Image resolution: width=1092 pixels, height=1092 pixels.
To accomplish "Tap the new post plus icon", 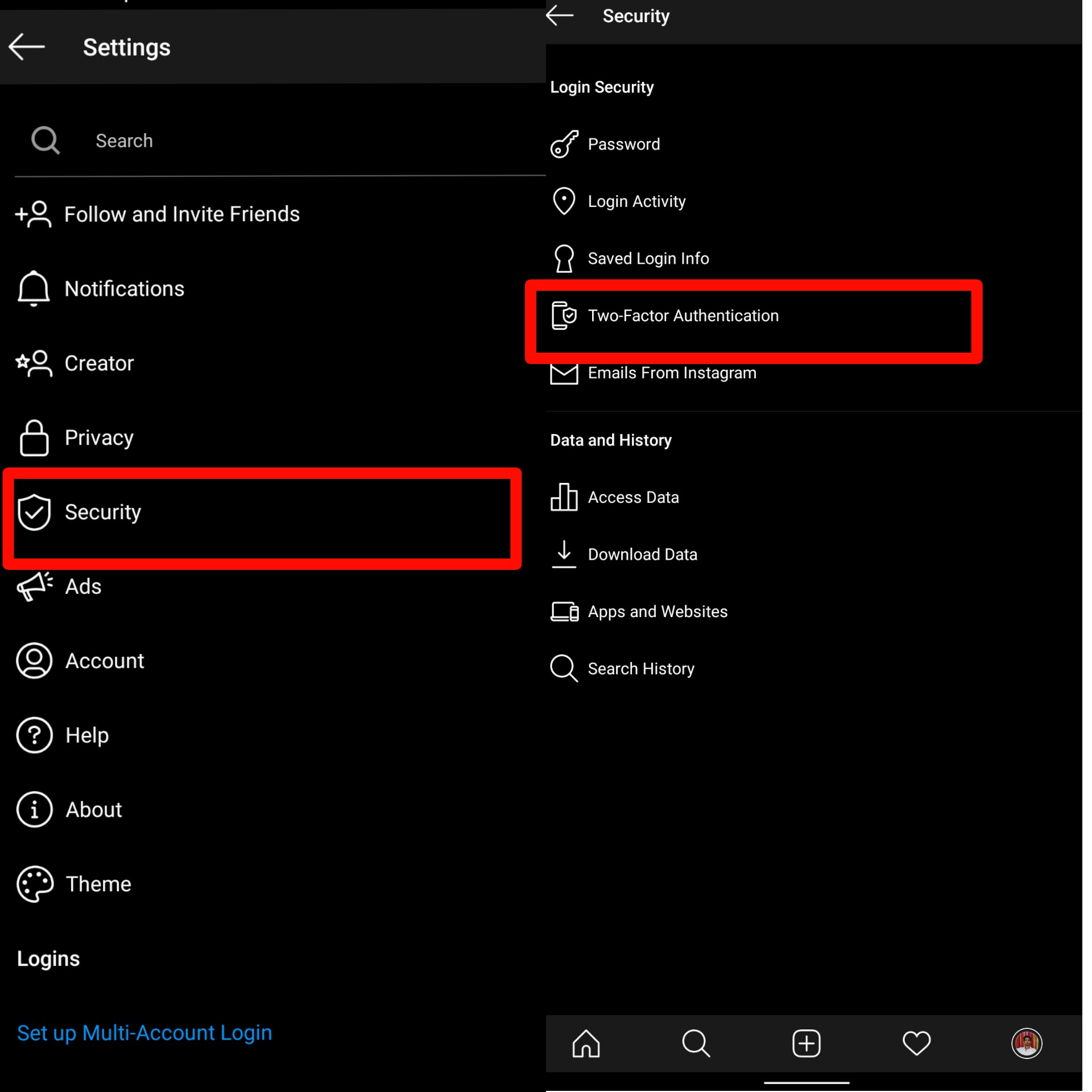I will point(806,1043).
